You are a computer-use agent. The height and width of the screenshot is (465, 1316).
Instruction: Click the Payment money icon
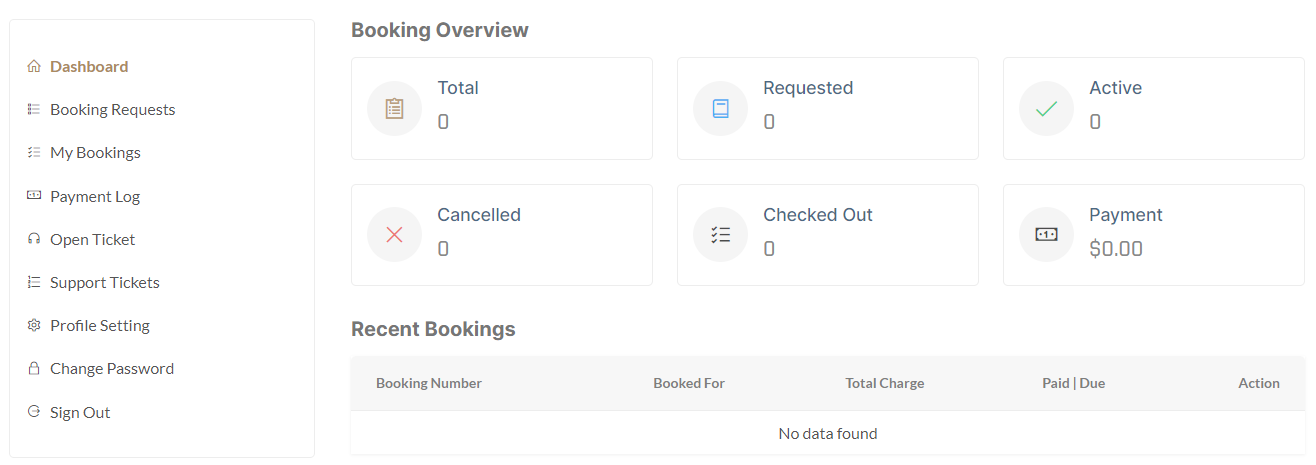click(x=1046, y=235)
